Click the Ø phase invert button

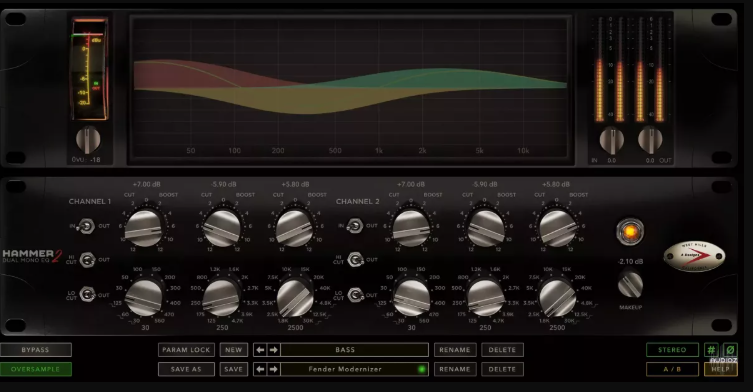pos(730,350)
